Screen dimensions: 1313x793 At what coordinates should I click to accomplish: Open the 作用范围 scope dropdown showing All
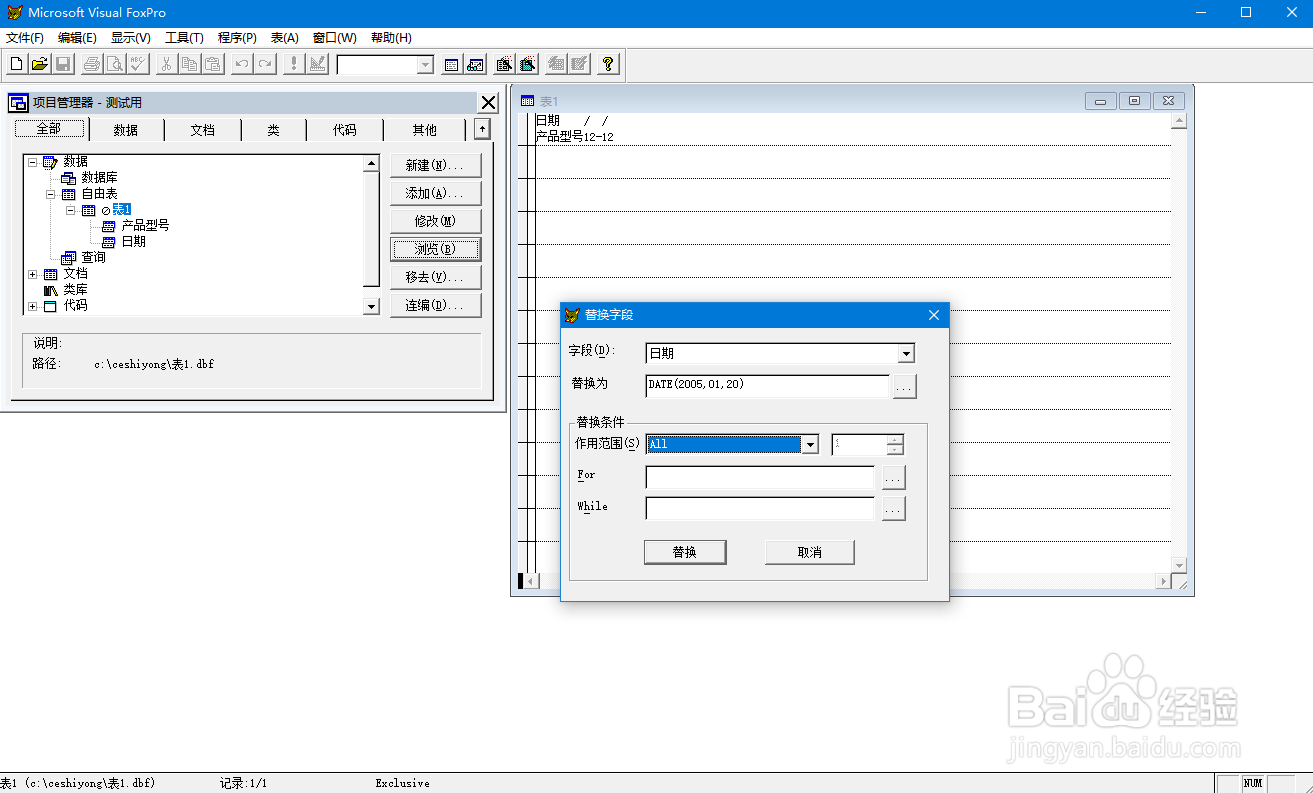coord(811,443)
